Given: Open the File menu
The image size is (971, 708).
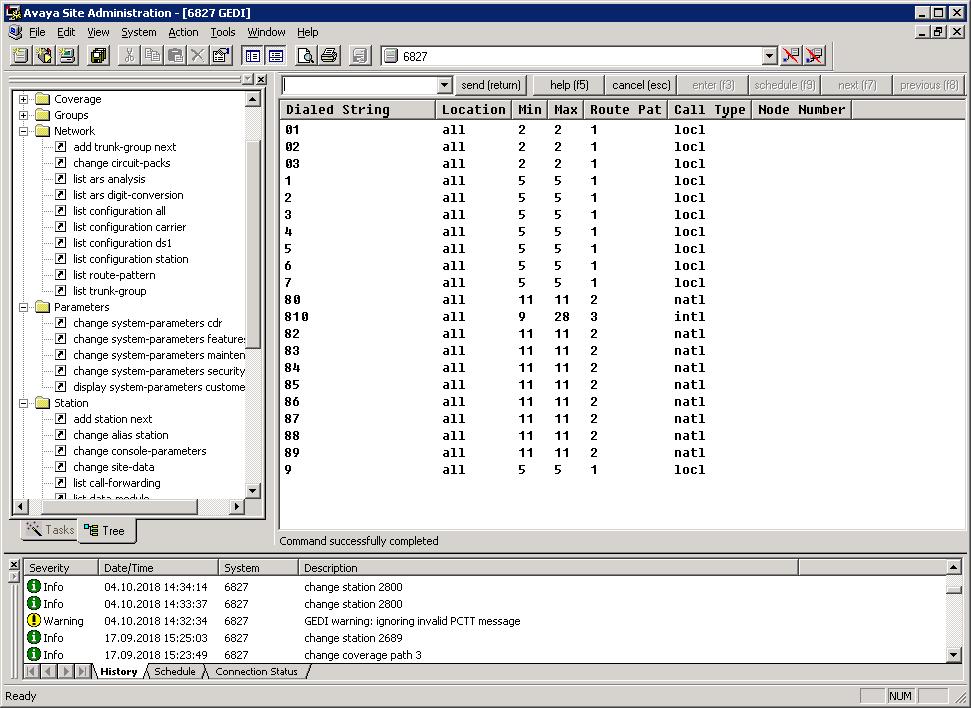Looking at the screenshot, I should point(37,32).
